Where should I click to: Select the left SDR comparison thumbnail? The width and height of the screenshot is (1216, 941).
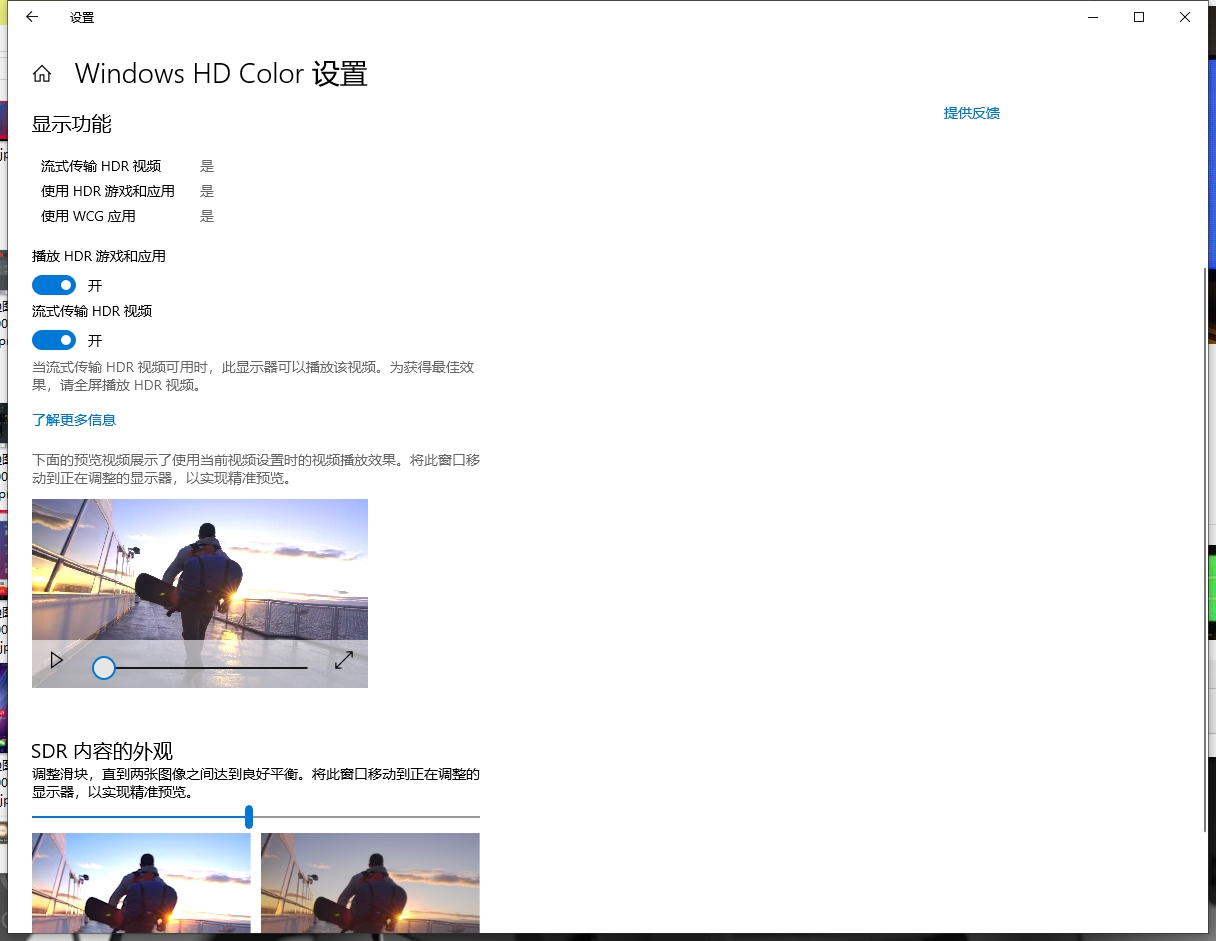pyautogui.click(x=141, y=885)
